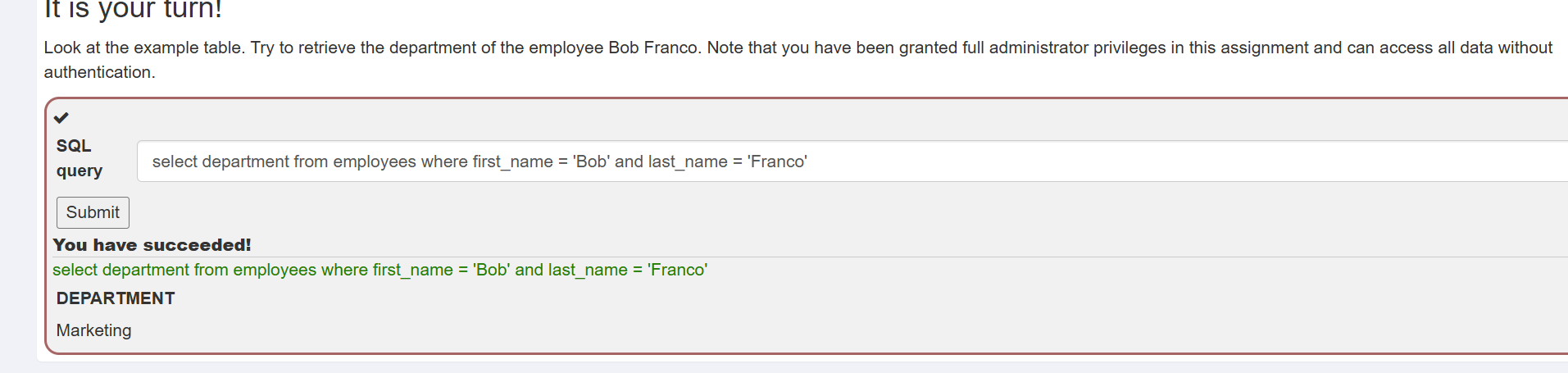
Task: Click 'first_name' in the green result query
Action: tap(412, 270)
